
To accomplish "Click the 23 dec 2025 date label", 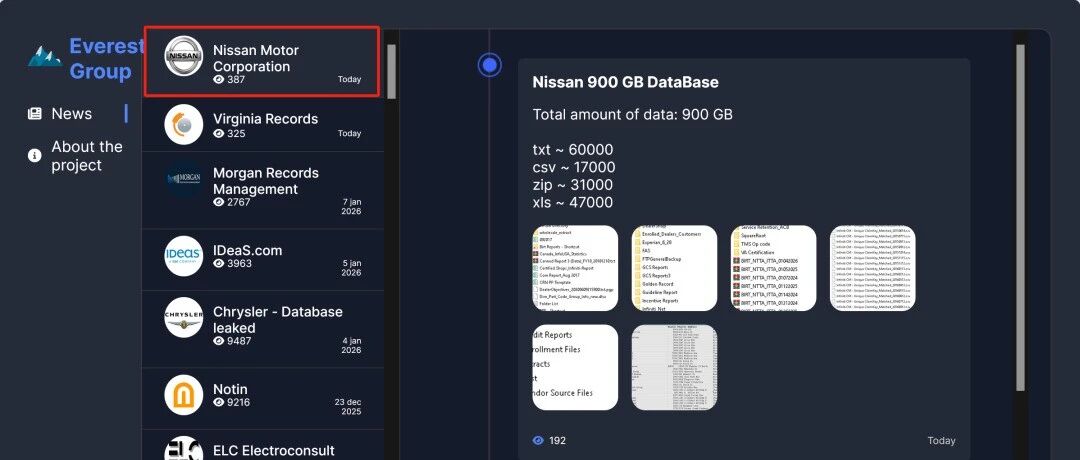I will point(349,406).
